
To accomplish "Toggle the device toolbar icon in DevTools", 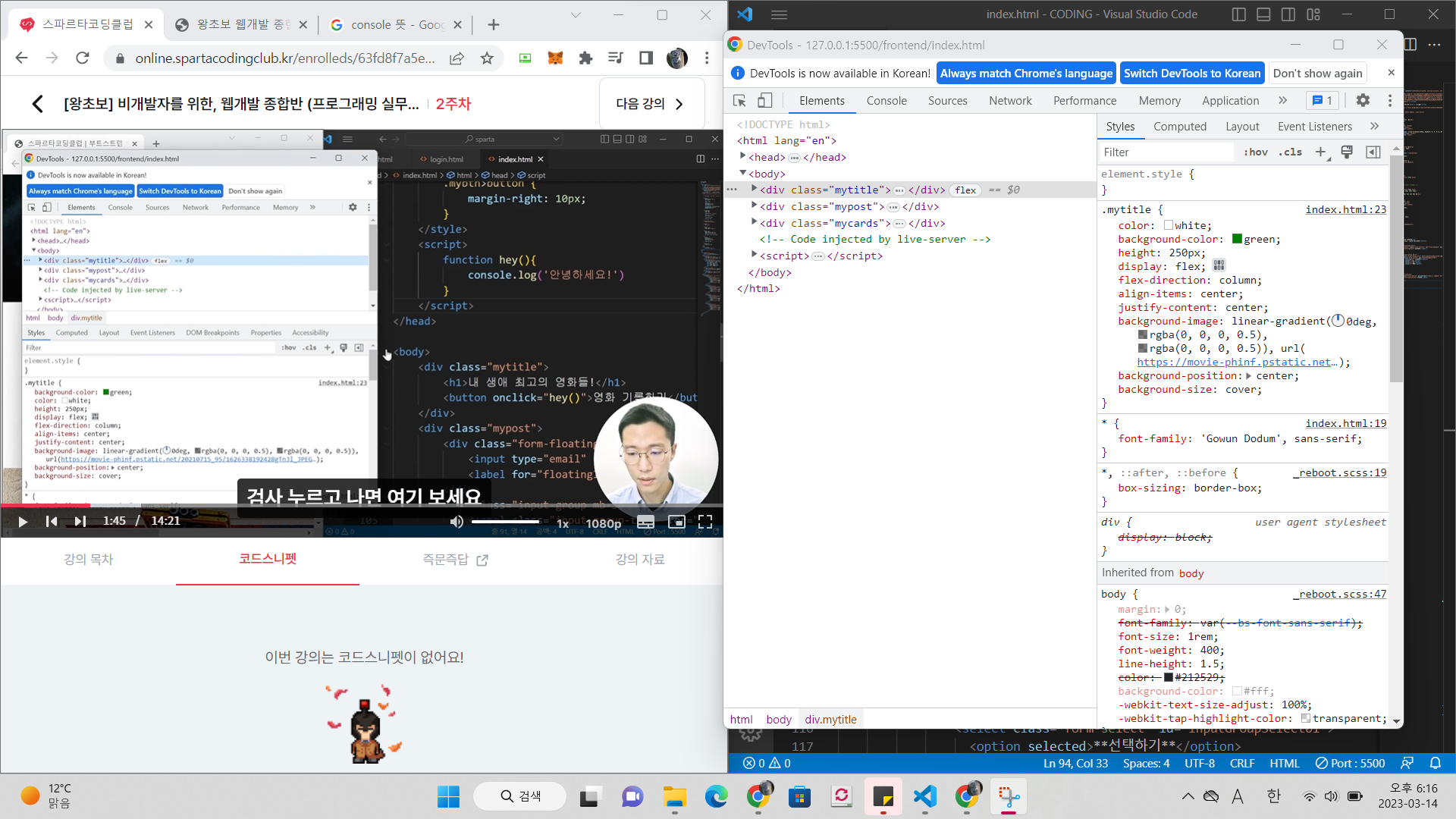I will (765, 101).
